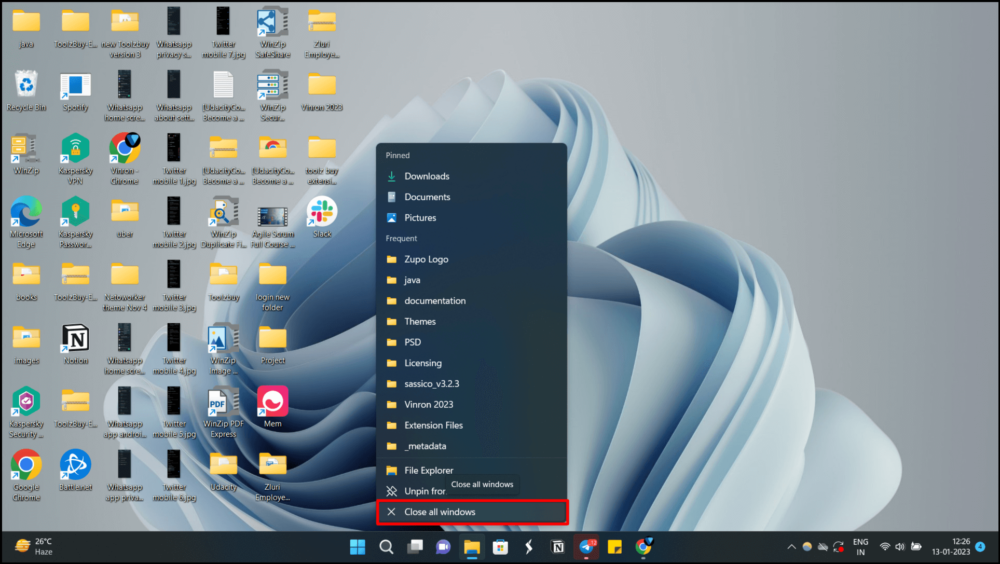Open Vinron - Chrome profile shortcut
Viewport: 1000px width, 564px height.
[x=124, y=159]
